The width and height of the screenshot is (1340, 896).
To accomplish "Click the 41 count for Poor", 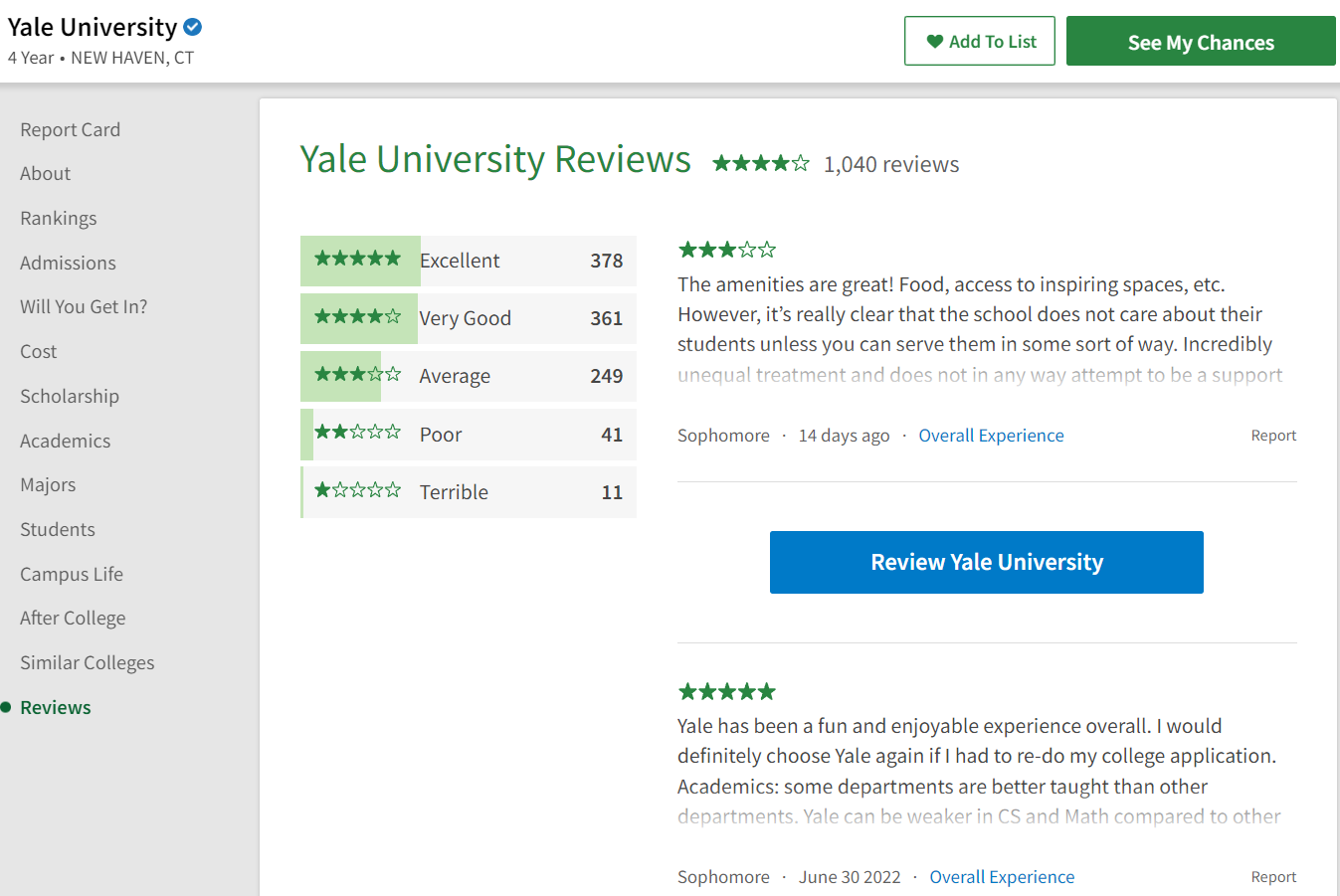I will [x=612, y=435].
